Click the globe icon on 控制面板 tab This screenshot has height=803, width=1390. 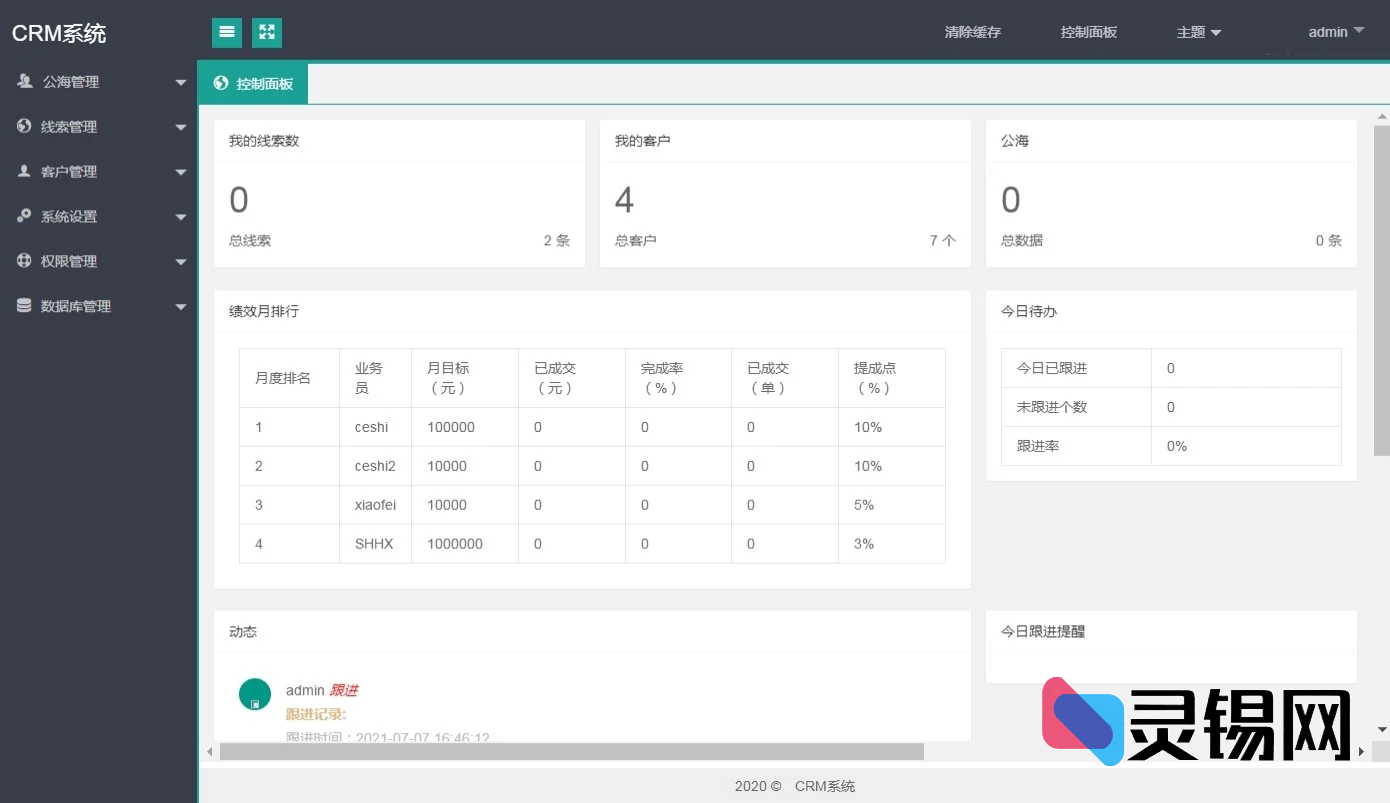(220, 84)
